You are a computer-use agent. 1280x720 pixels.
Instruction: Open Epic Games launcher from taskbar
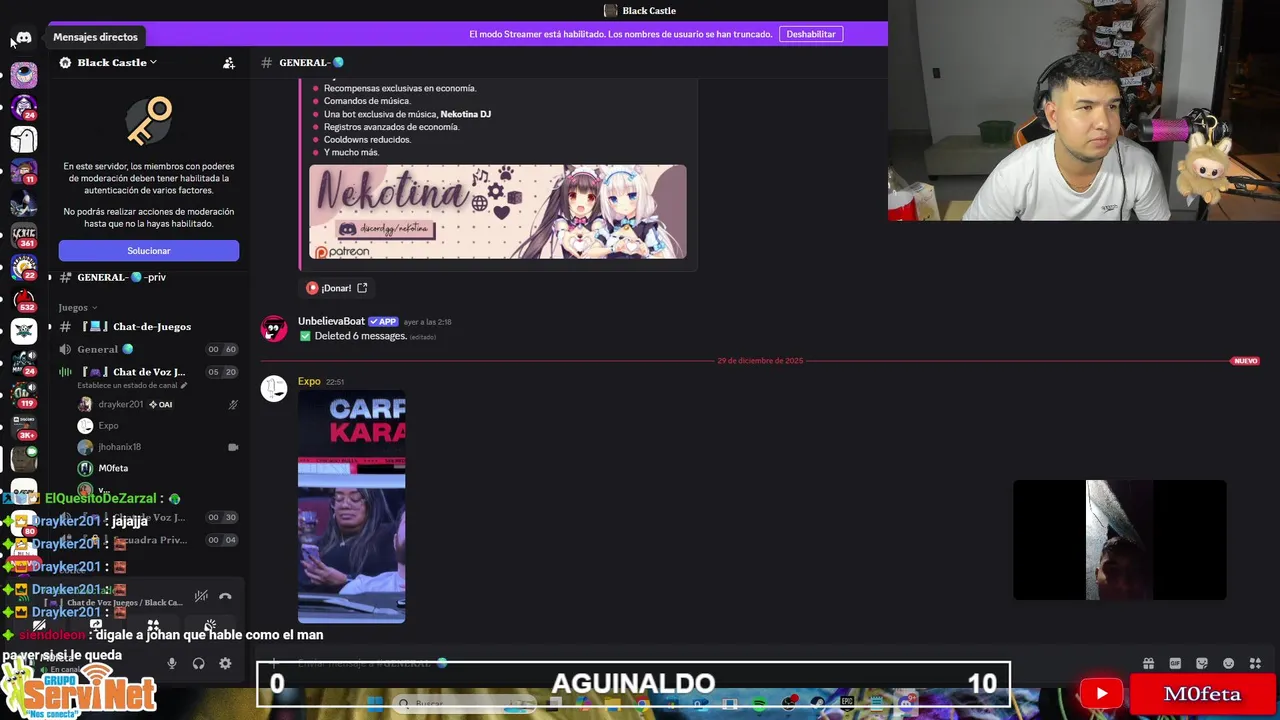(847, 704)
